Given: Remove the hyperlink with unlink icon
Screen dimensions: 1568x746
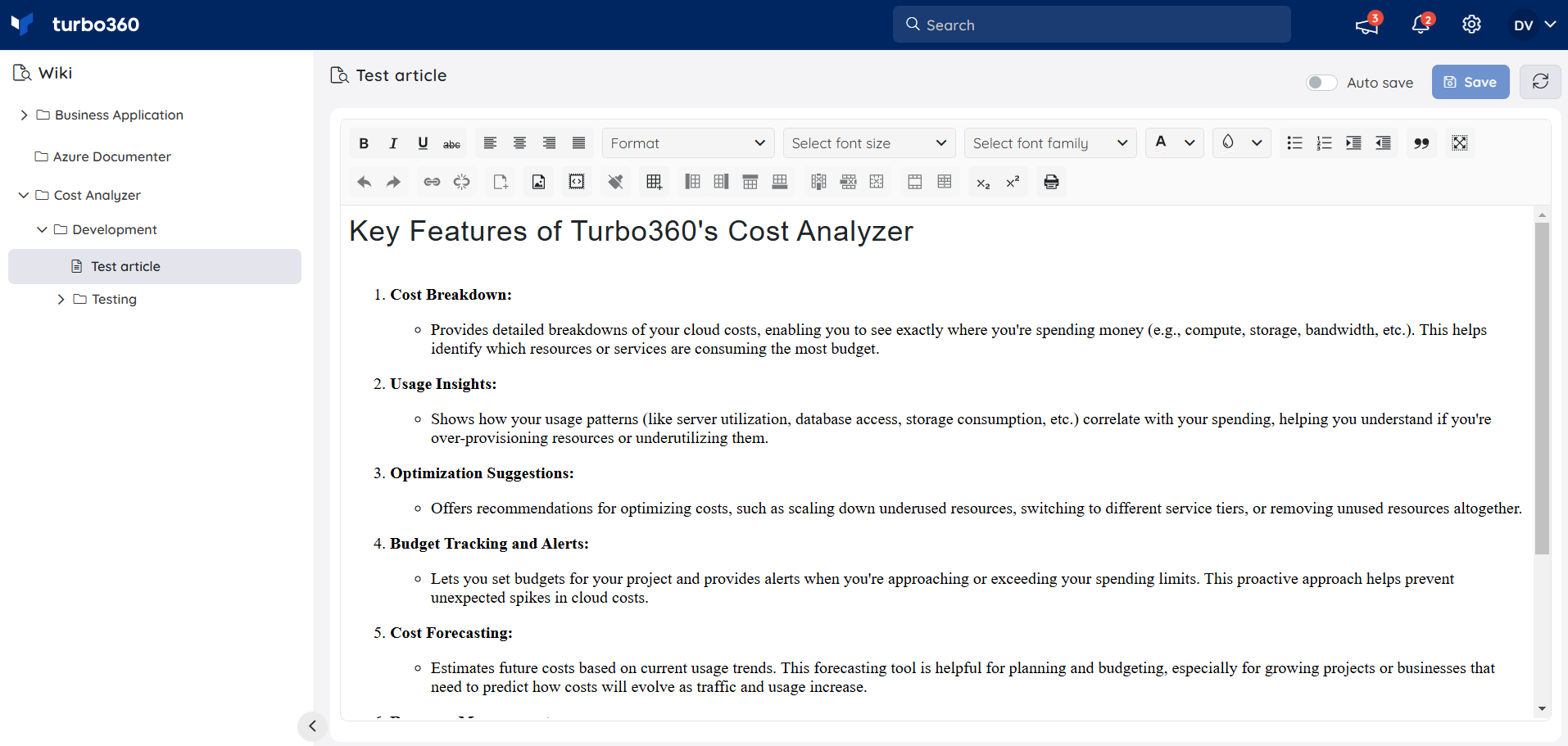Looking at the screenshot, I should [x=462, y=182].
